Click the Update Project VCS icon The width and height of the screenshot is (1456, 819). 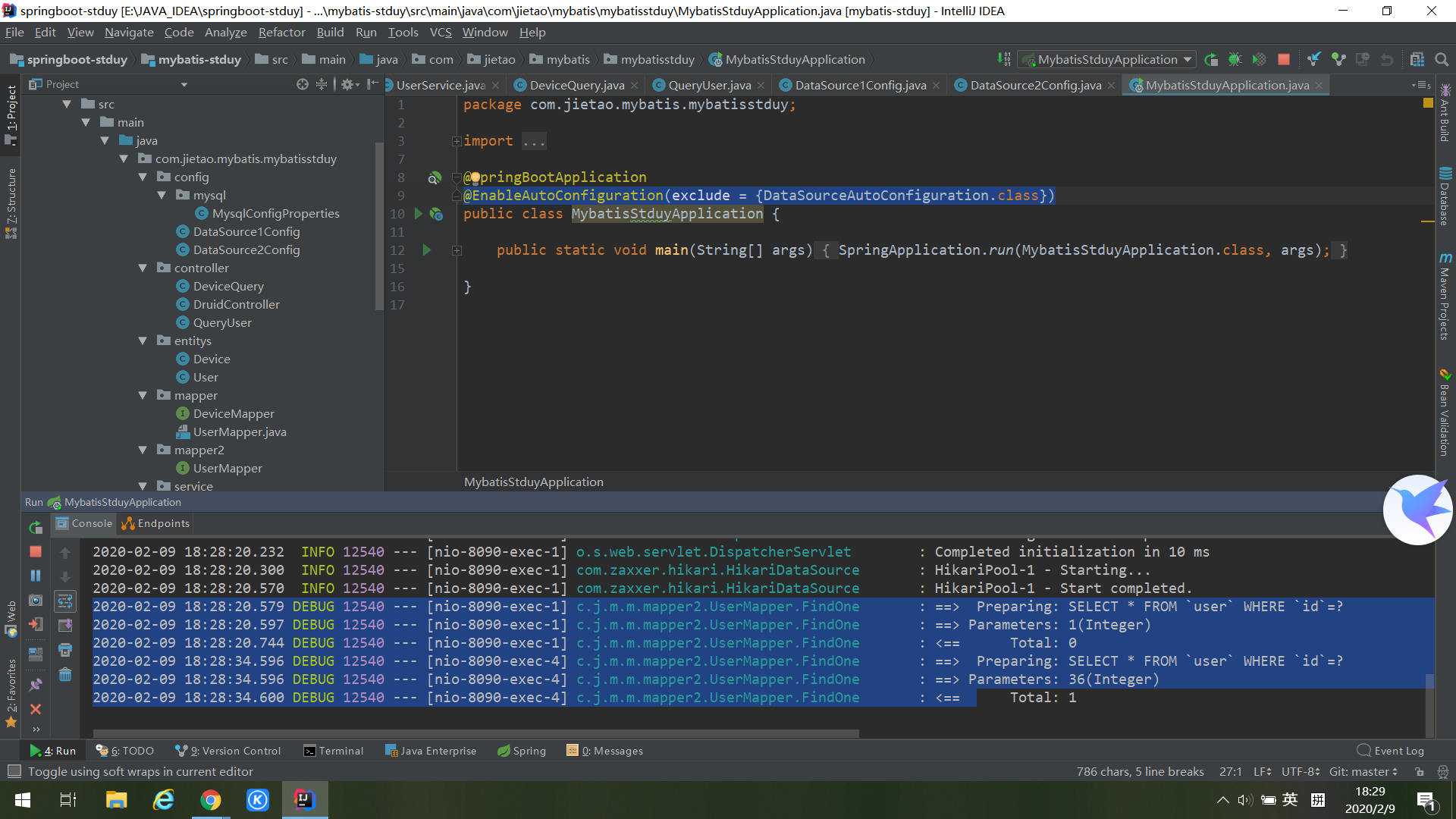[x=1314, y=59]
